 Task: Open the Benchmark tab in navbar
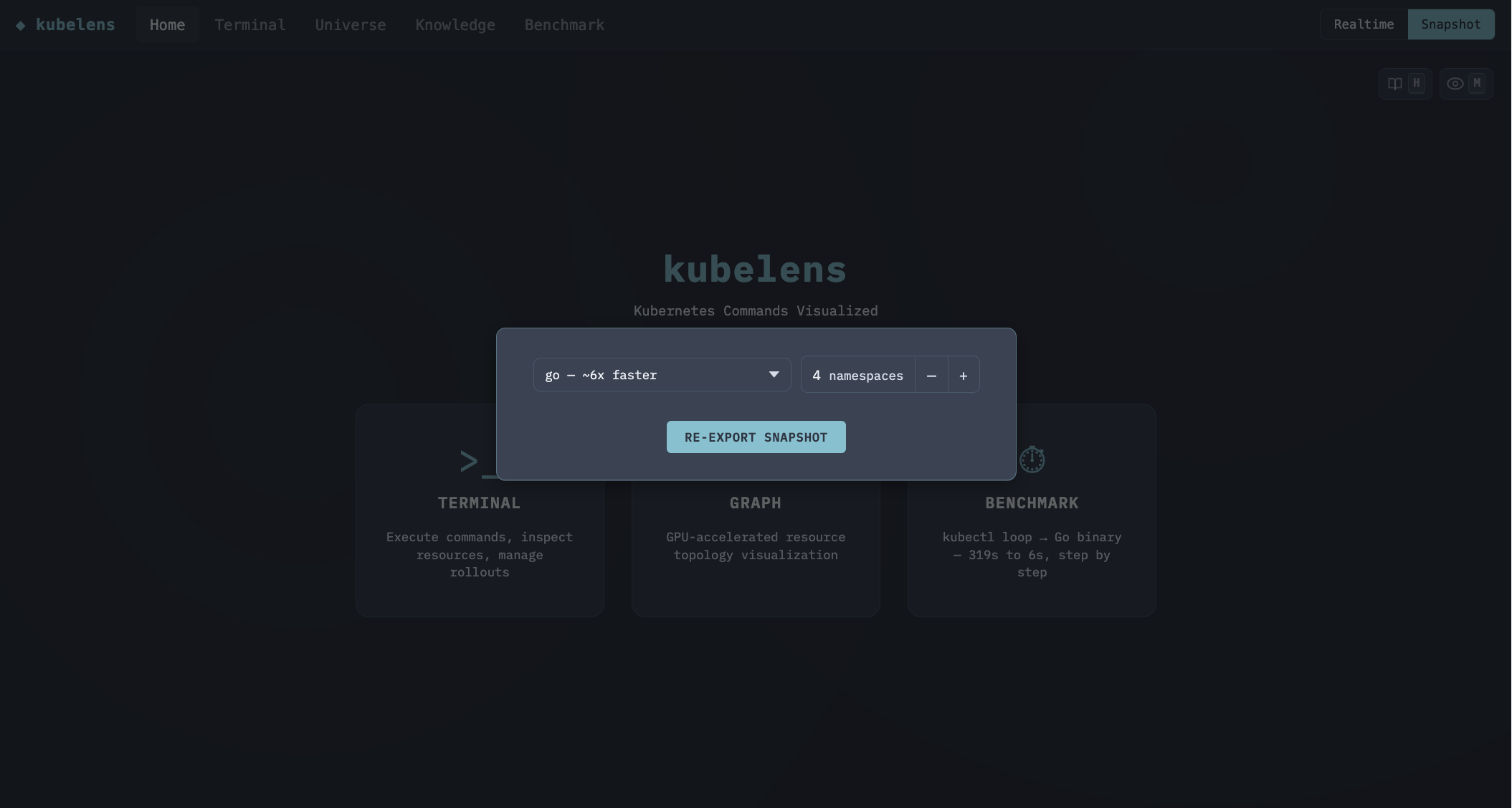564,25
